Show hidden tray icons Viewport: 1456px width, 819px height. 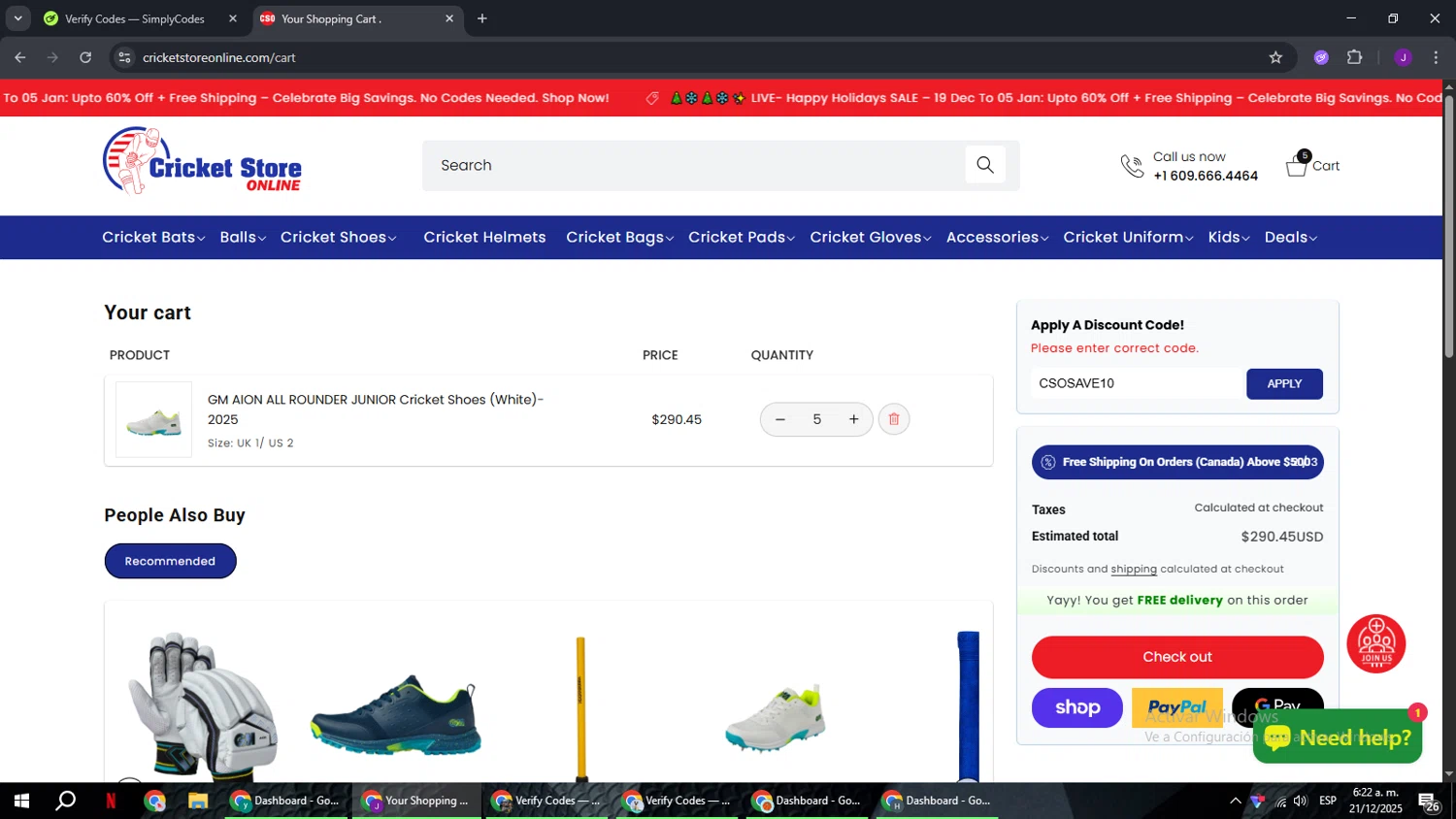[x=1235, y=801]
